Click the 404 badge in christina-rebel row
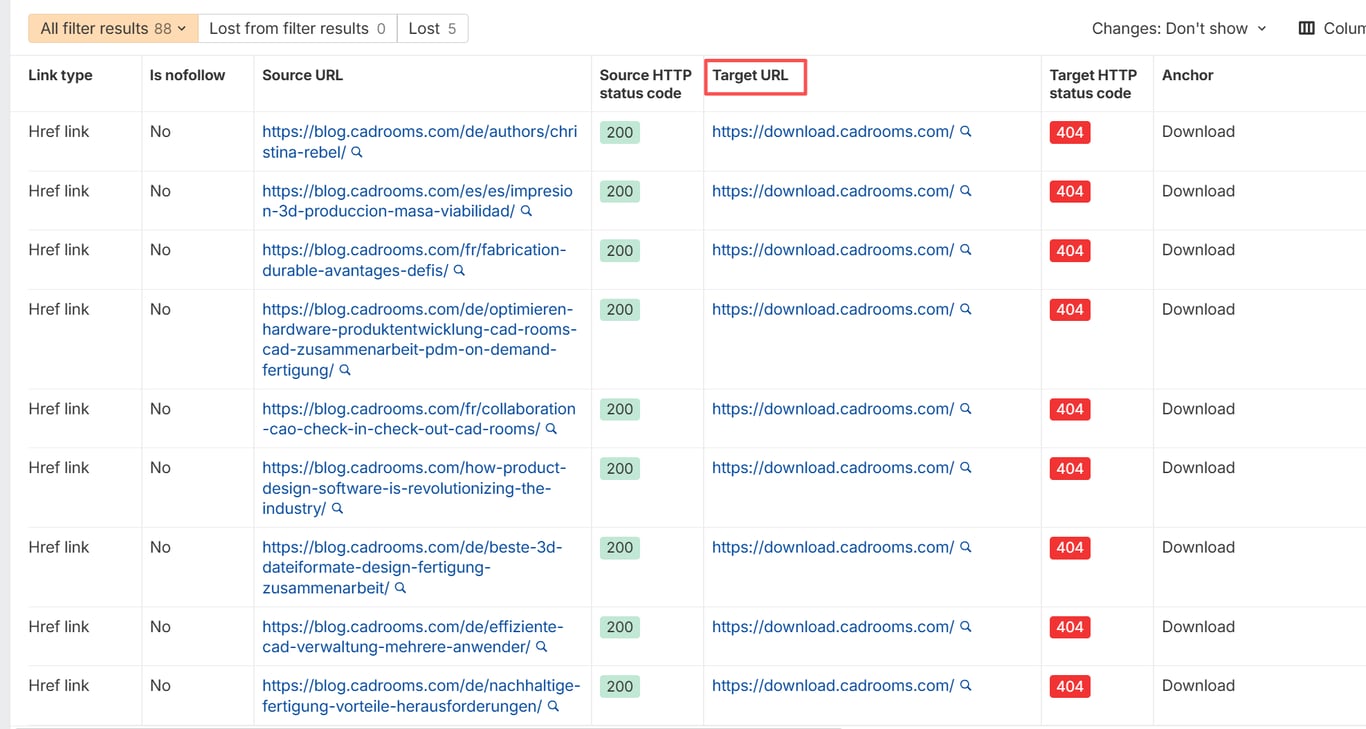 (x=1070, y=132)
